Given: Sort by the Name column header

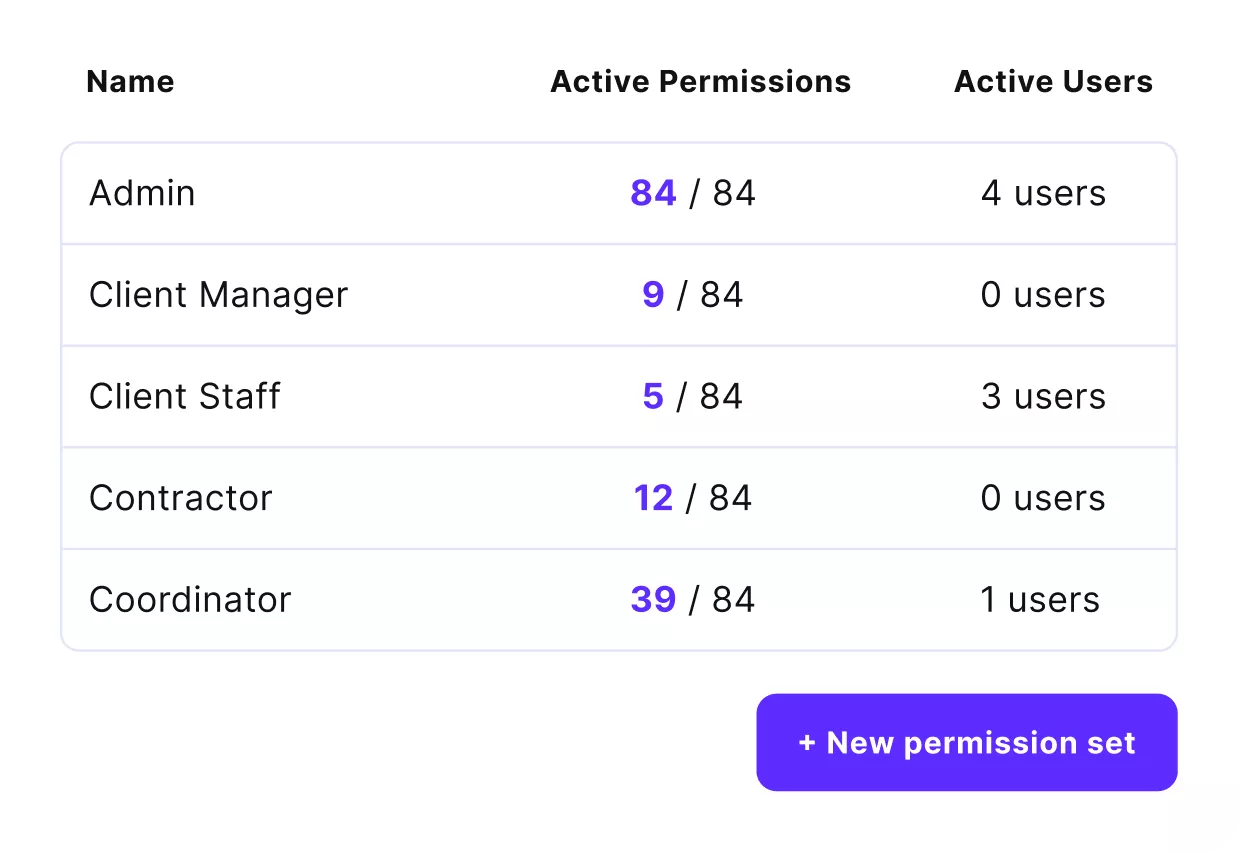Looking at the screenshot, I should [x=130, y=82].
